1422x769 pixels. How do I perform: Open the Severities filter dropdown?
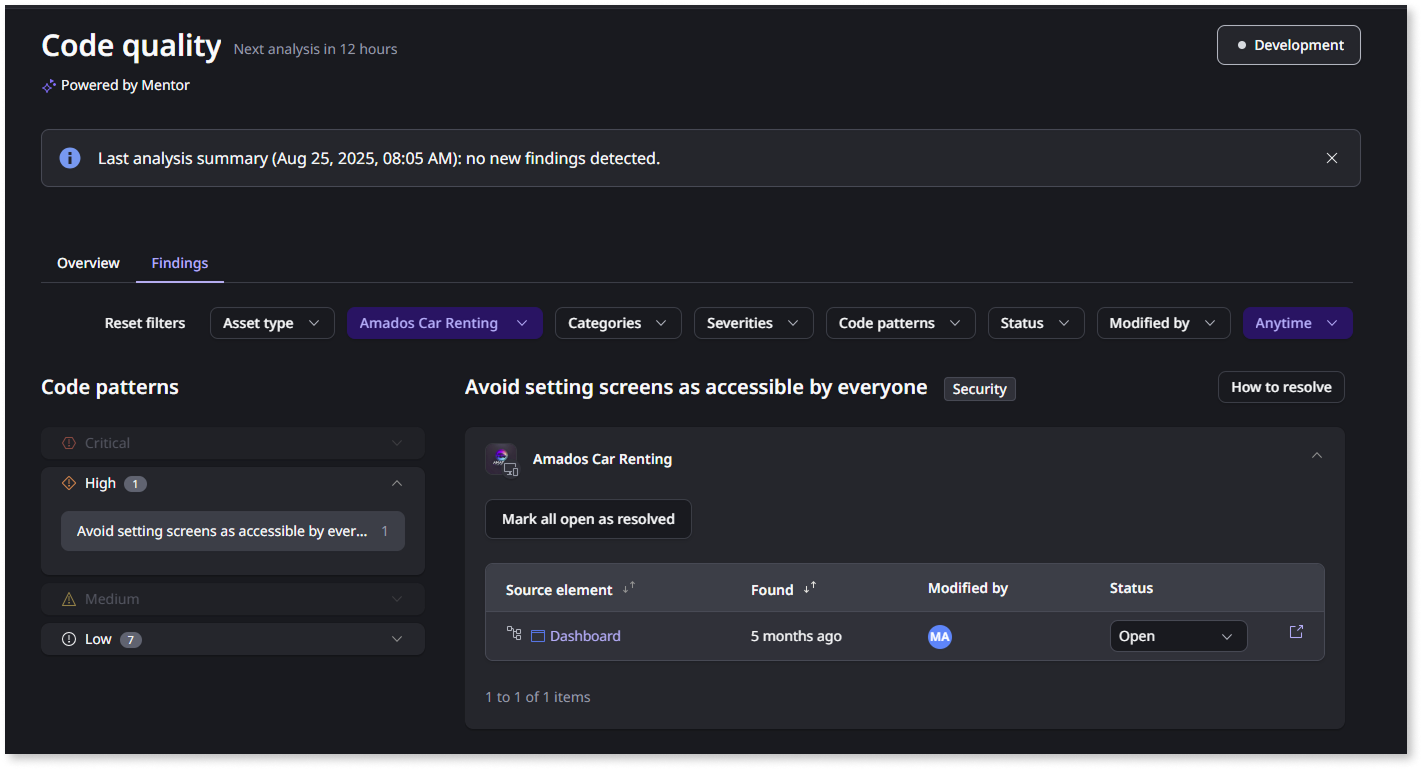pyautogui.click(x=753, y=323)
